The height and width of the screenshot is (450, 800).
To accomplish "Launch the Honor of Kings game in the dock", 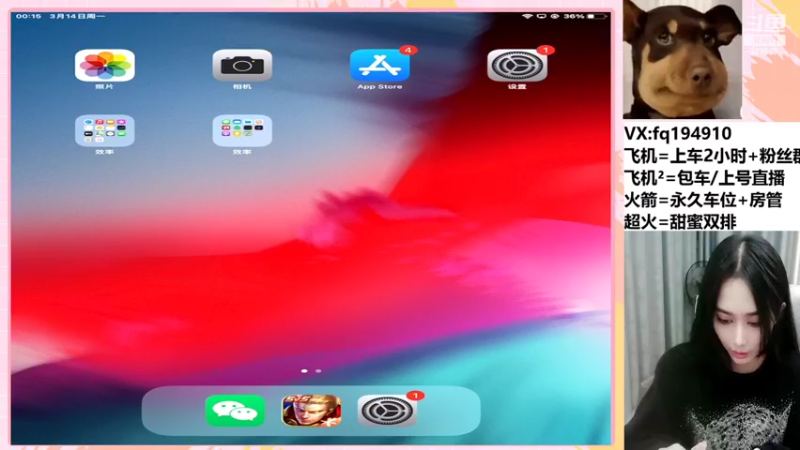I will click(311, 411).
